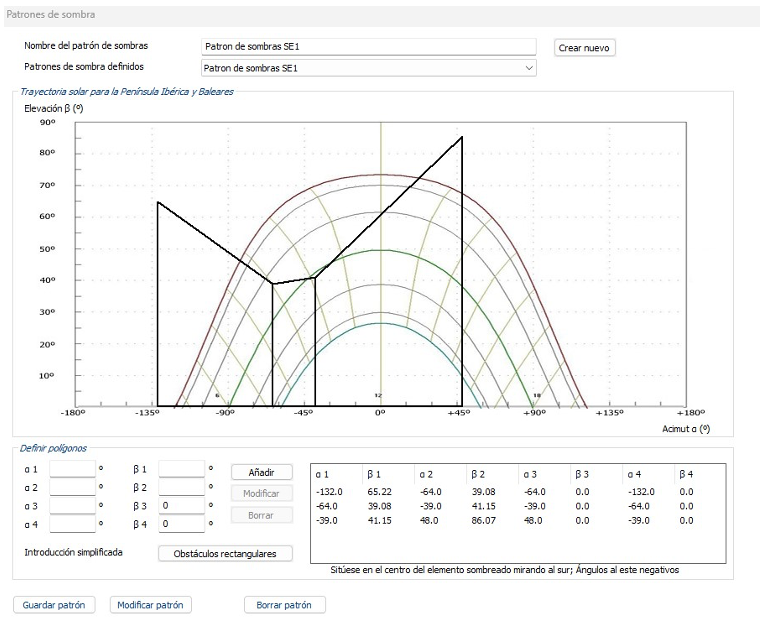
Task: Click the Borrar patrón button
Action: pyautogui.click(x=284, y=605)
